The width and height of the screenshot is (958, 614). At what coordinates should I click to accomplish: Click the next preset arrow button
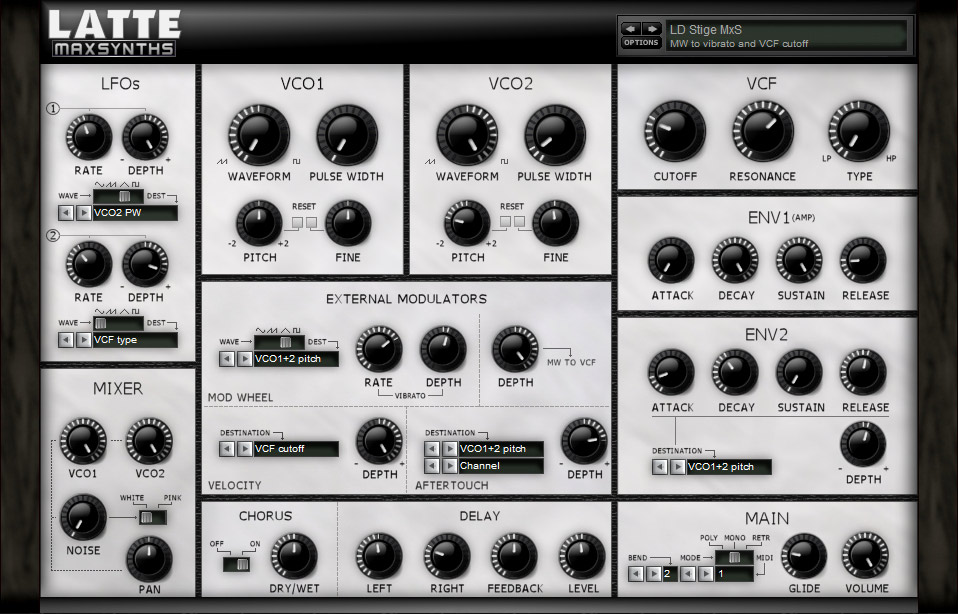(x=651, y=29)
